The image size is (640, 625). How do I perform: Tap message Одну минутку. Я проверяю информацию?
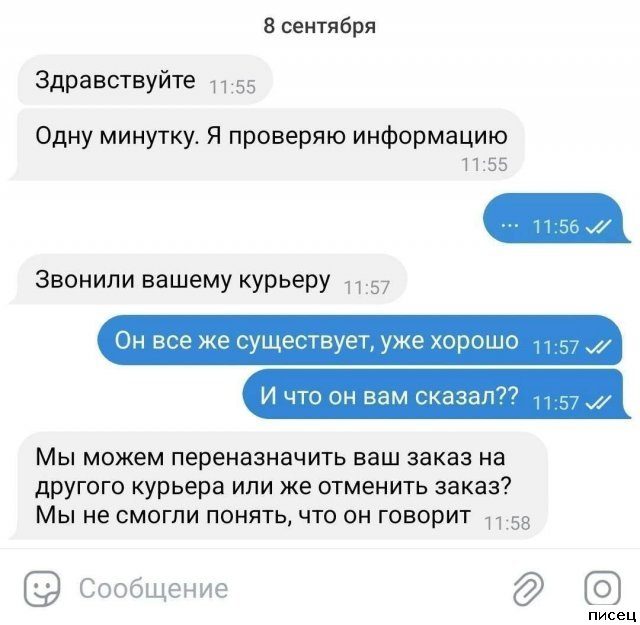tap(267, 145)
